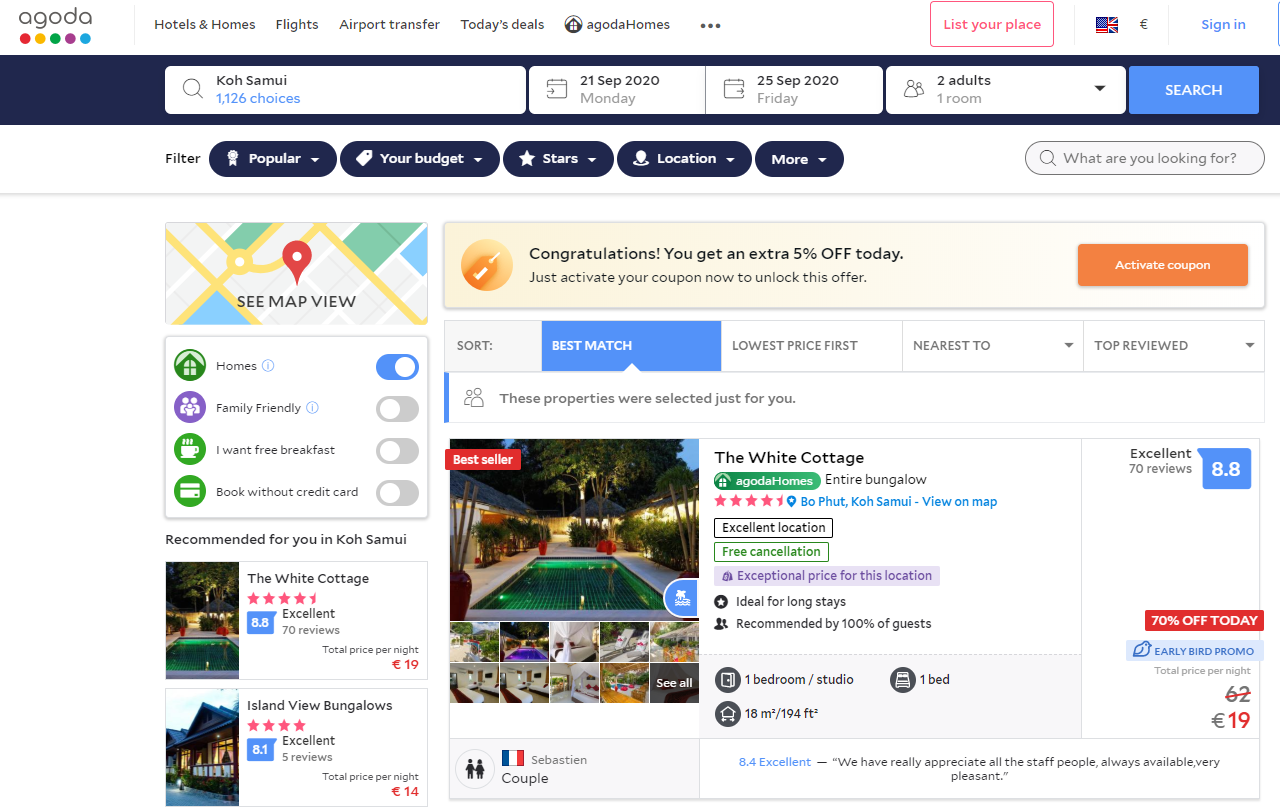Open check-in calendar icon for 21 Sep
The height and width of the screenshot is (807, 1280).
click(556, 89)
